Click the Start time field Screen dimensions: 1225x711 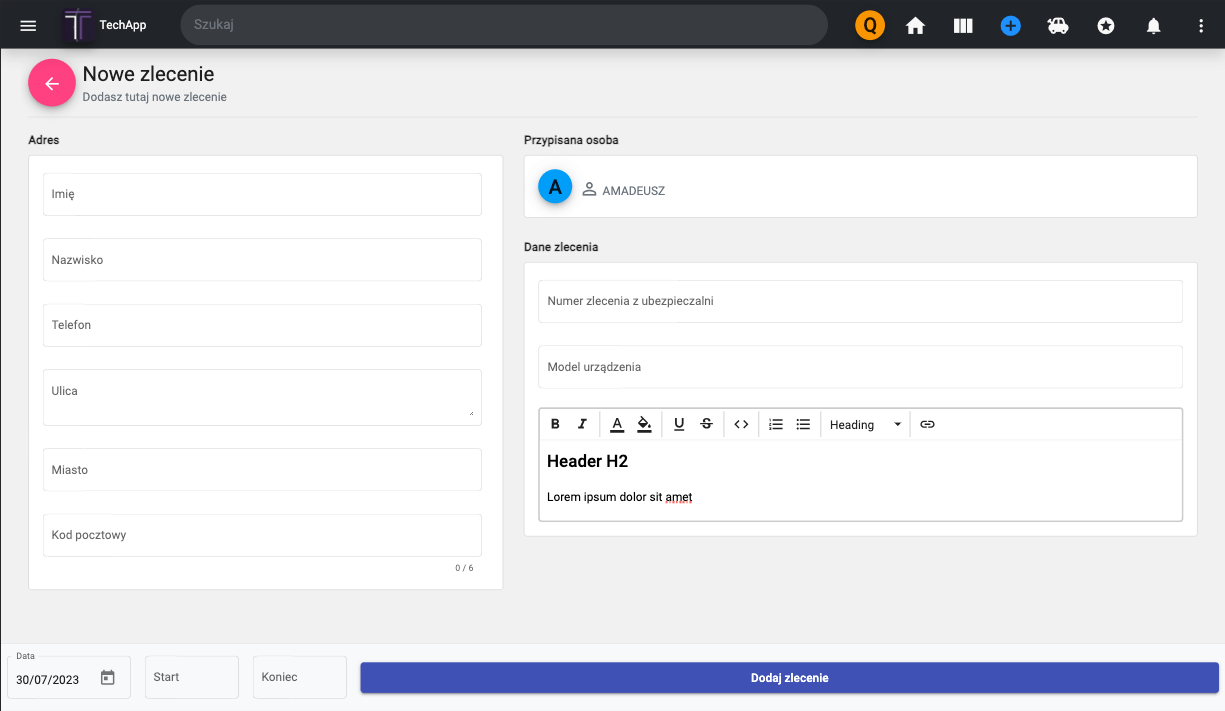[192, 677]
